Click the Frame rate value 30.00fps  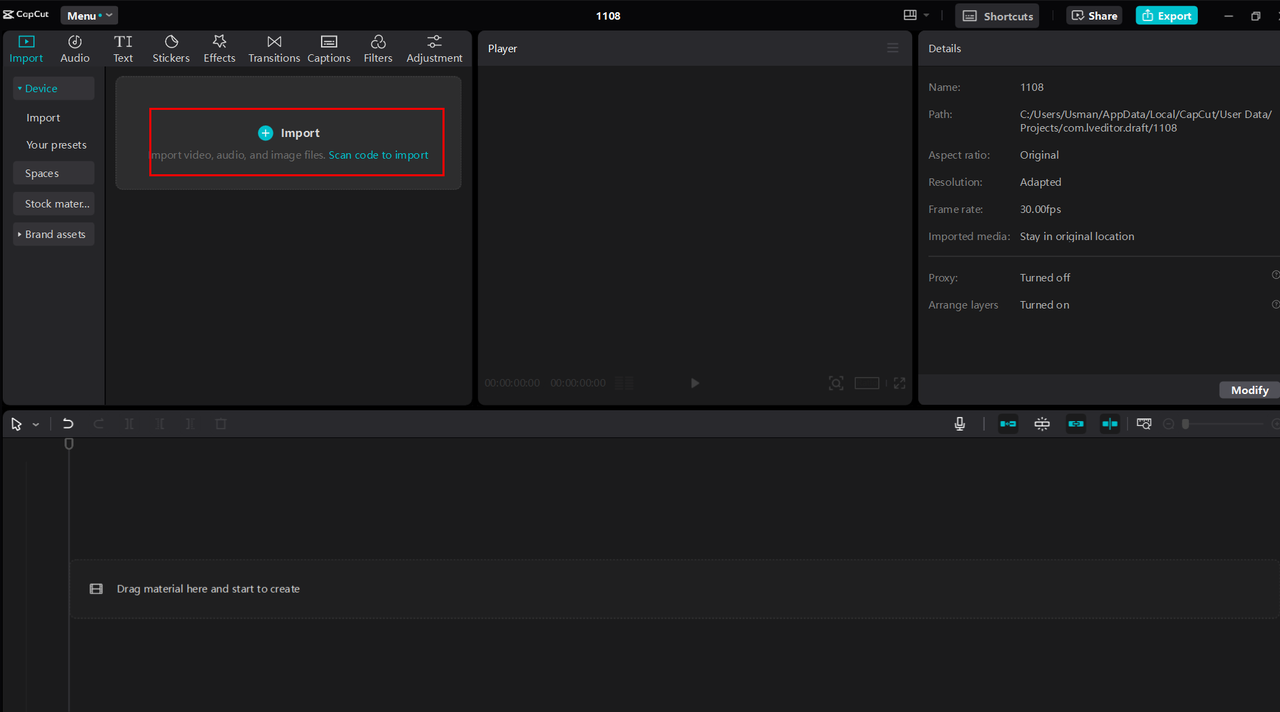pos(1040,209)
